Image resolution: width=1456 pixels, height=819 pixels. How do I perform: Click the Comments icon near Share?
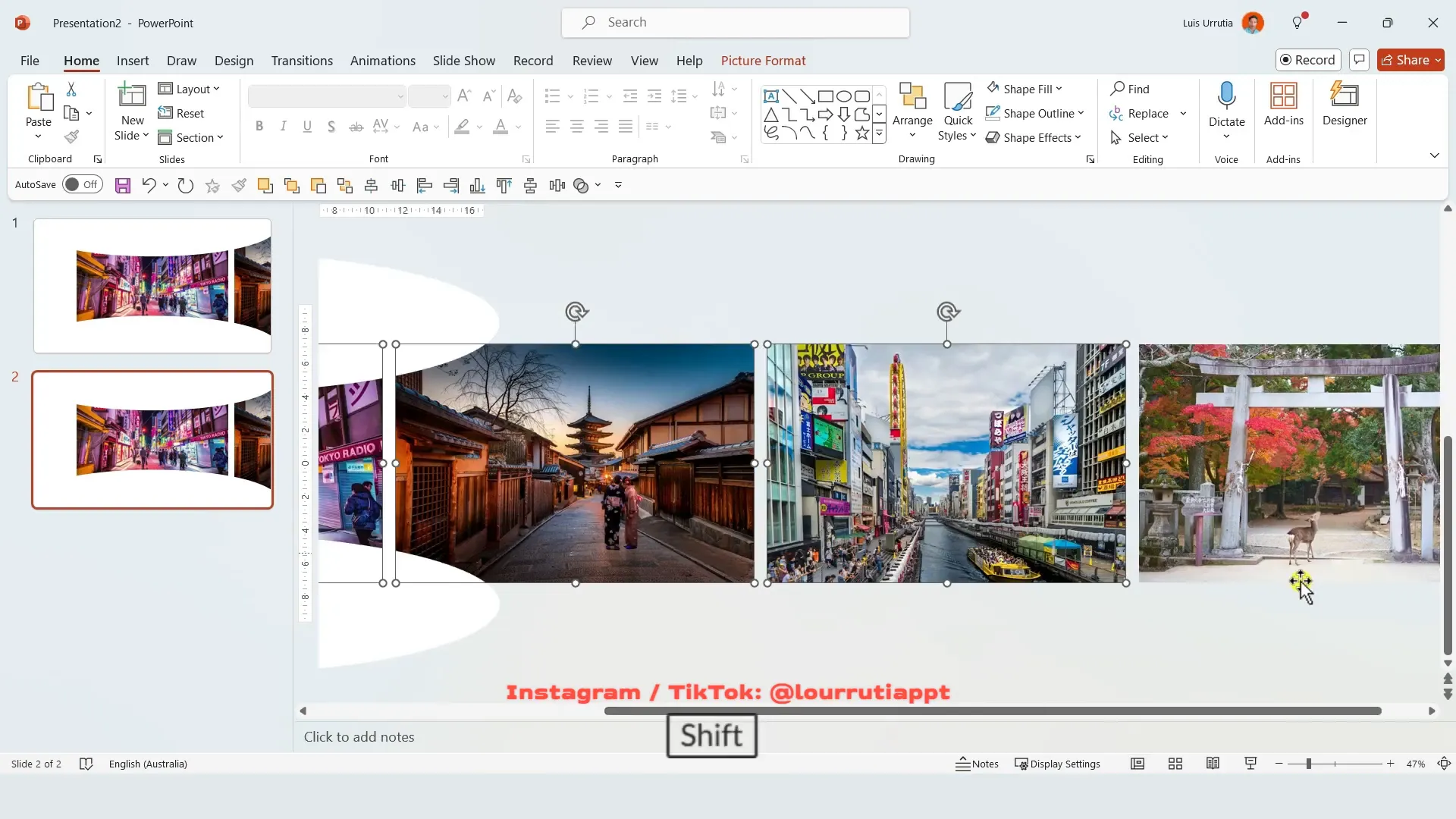click(1359, 60)
